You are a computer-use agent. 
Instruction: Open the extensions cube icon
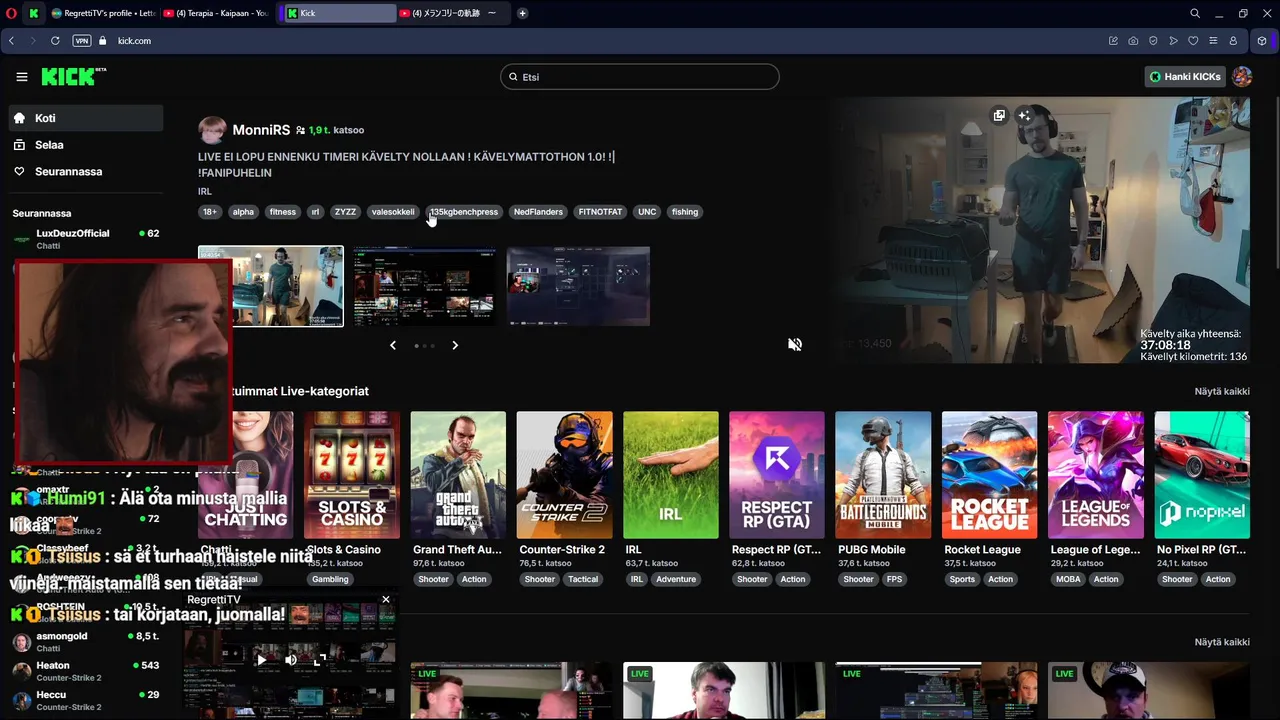tap(1262, 41)
